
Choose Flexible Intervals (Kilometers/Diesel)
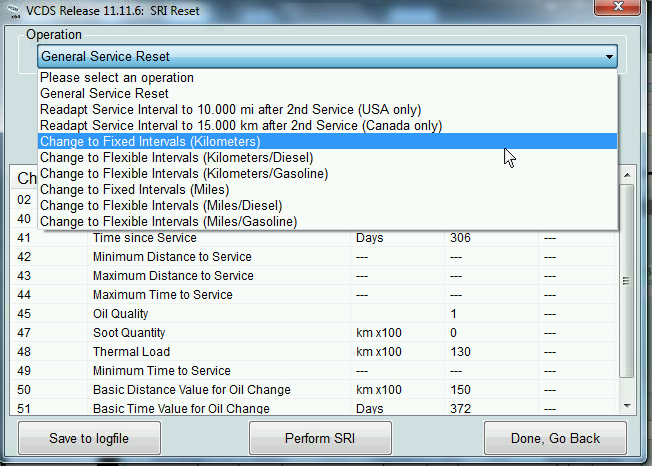[176, 158]
